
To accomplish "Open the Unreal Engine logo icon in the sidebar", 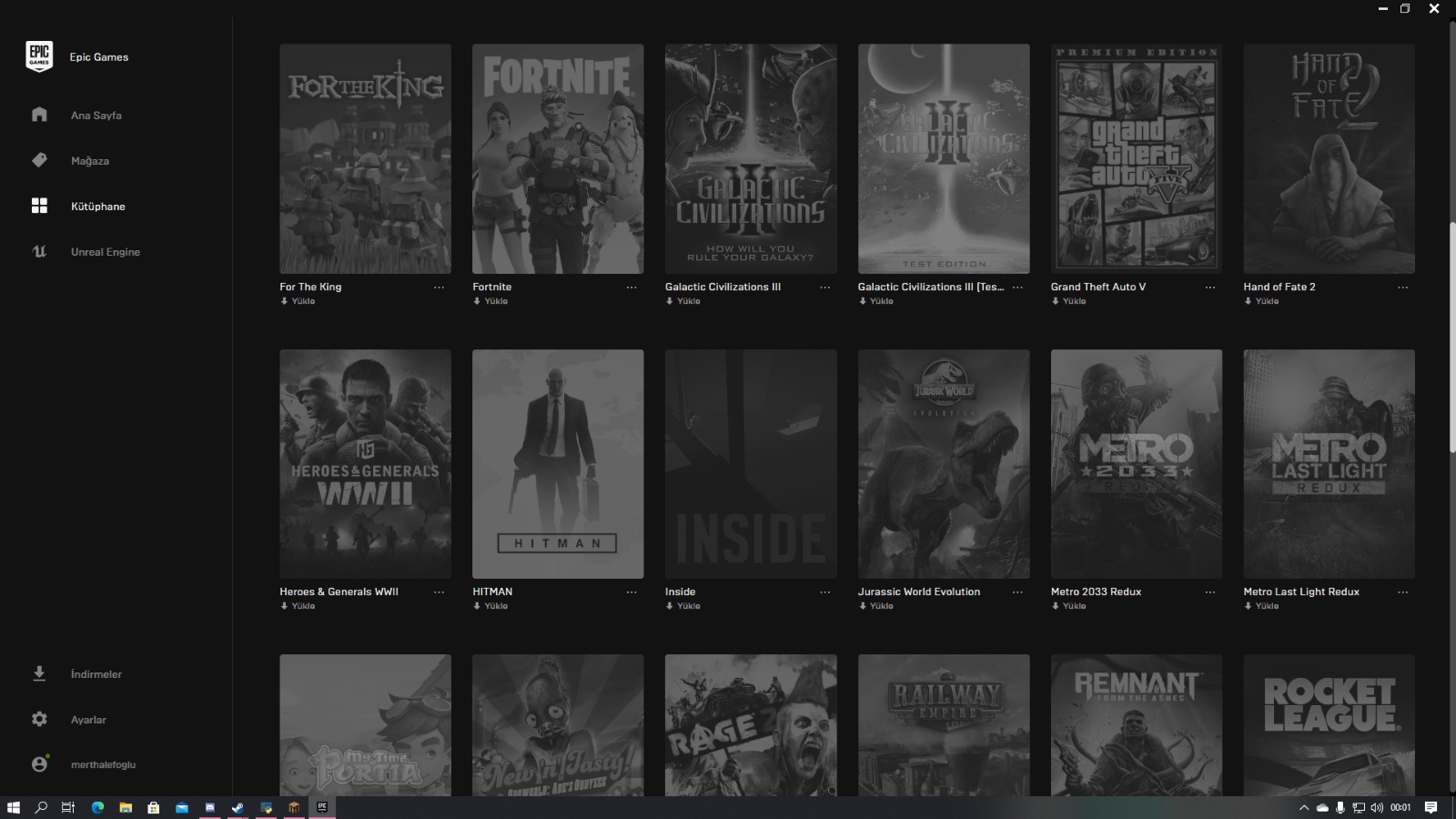I will coord(39,251).
